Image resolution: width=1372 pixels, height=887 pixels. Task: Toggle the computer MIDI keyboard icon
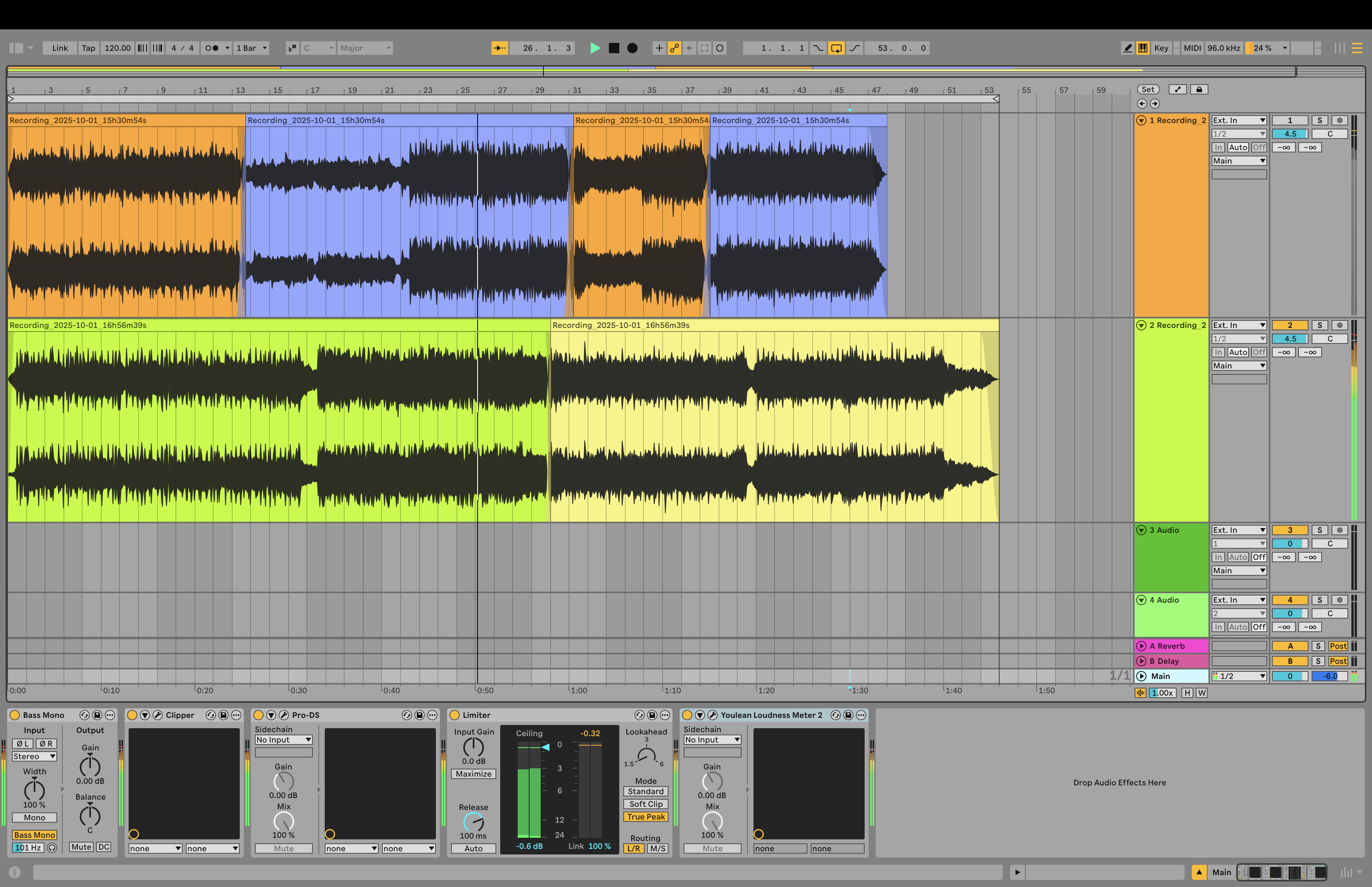tap(1143, 48)
